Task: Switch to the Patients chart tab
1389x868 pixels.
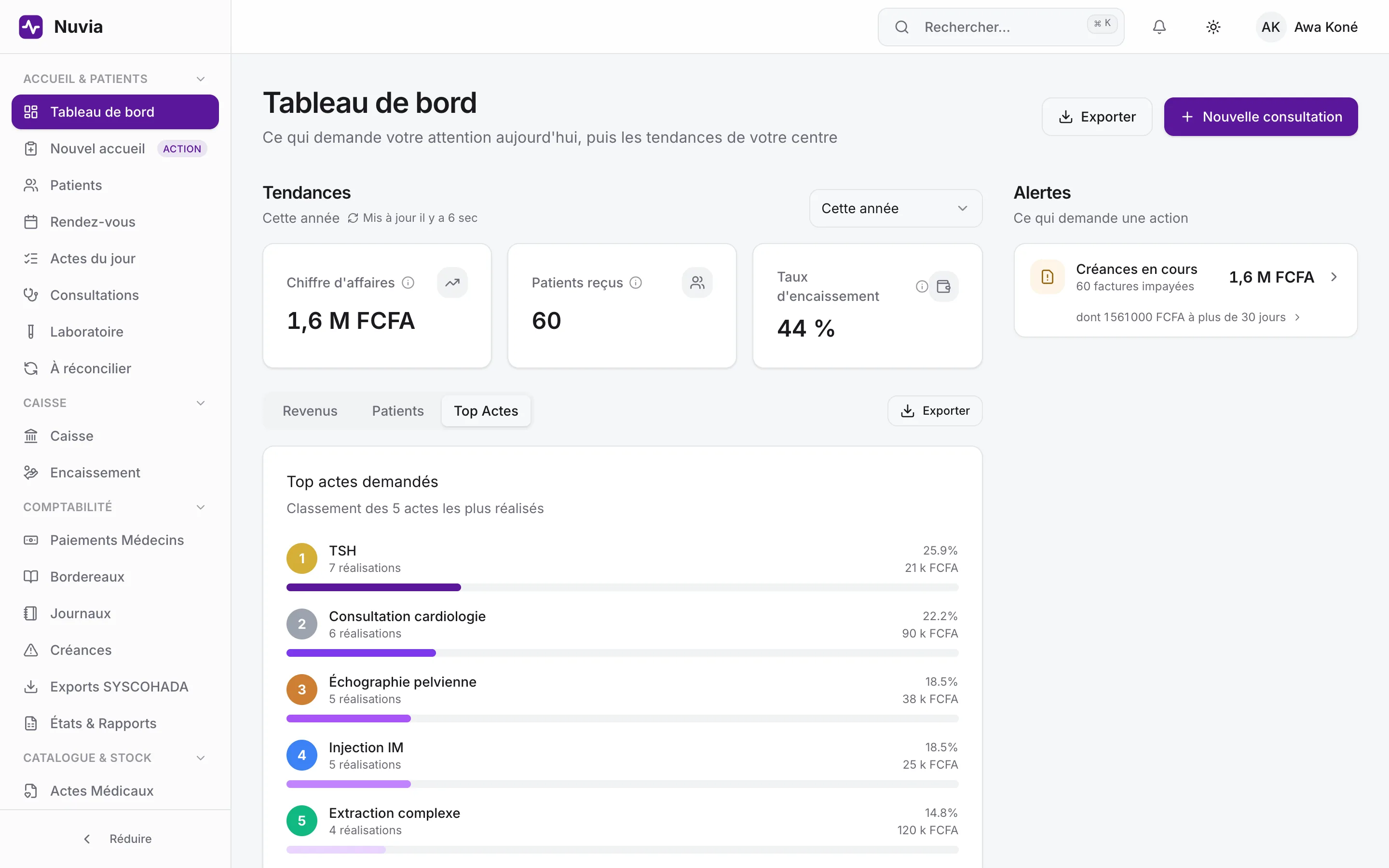Action: point(398,411)
